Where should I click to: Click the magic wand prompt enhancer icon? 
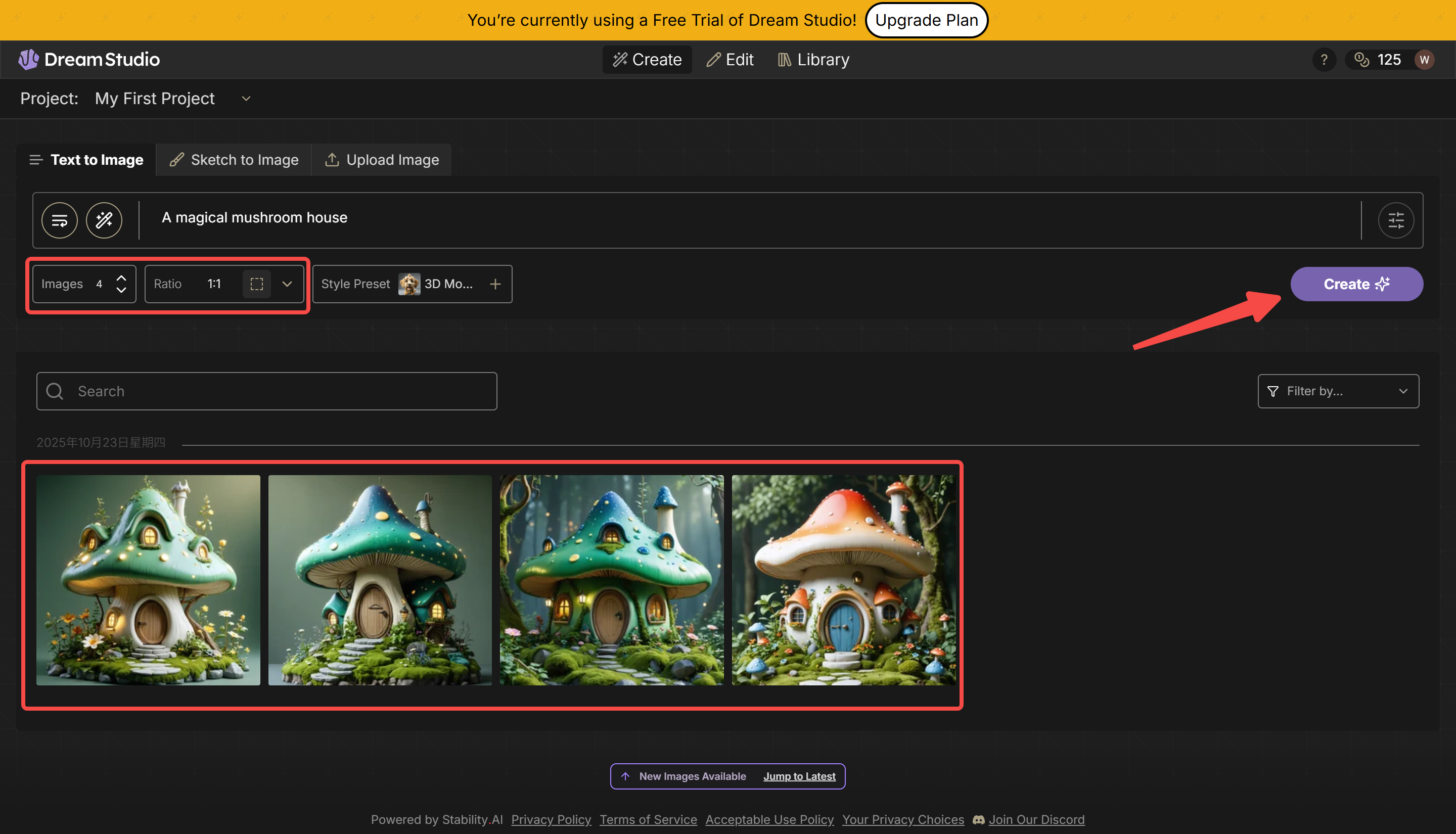coord(104,220)
